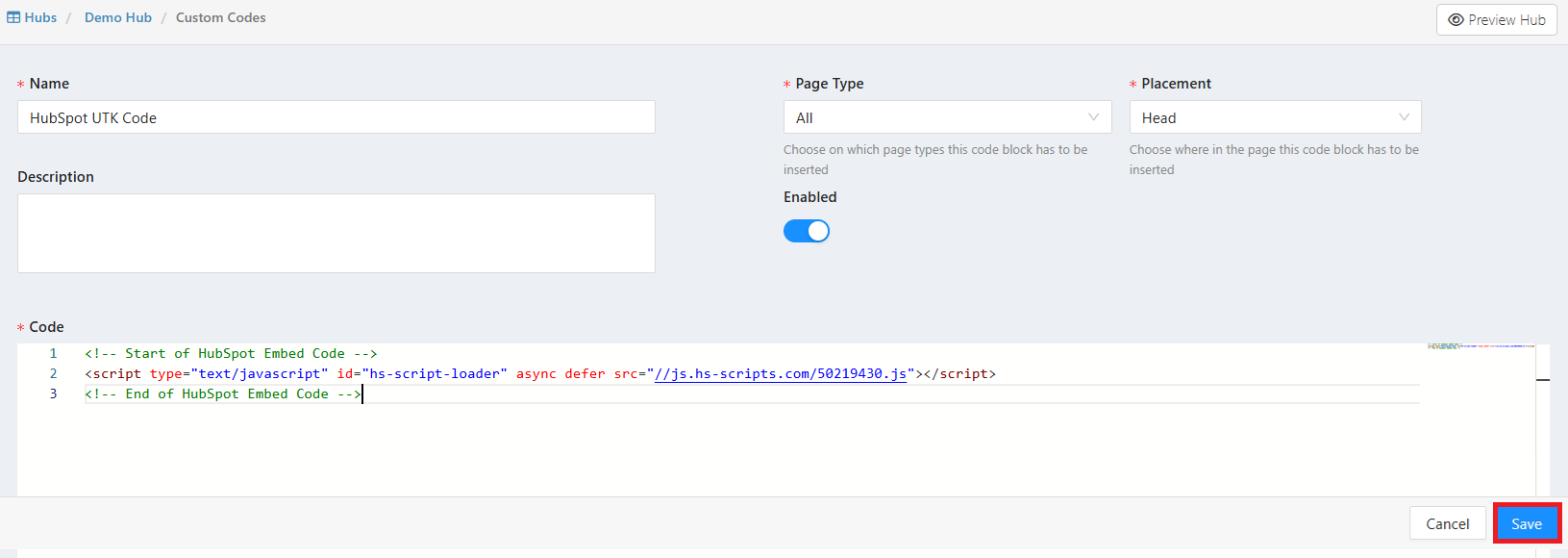Edit the Name field containing HubSpot UTK Code
Image resolution: width=1568 pixels, height=558 pixels.
tap(336, 117)
